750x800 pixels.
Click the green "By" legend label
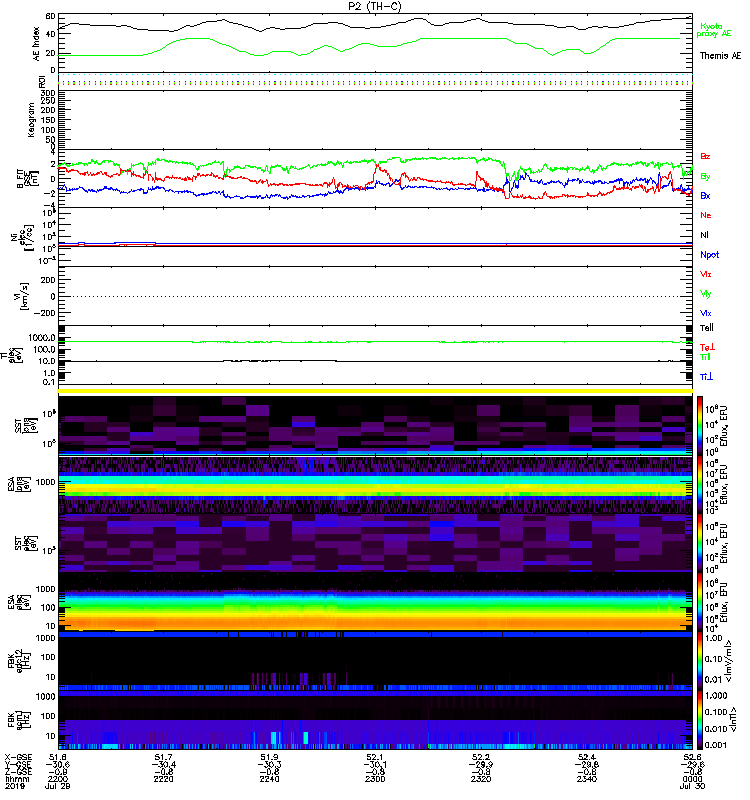coord(705,176)
